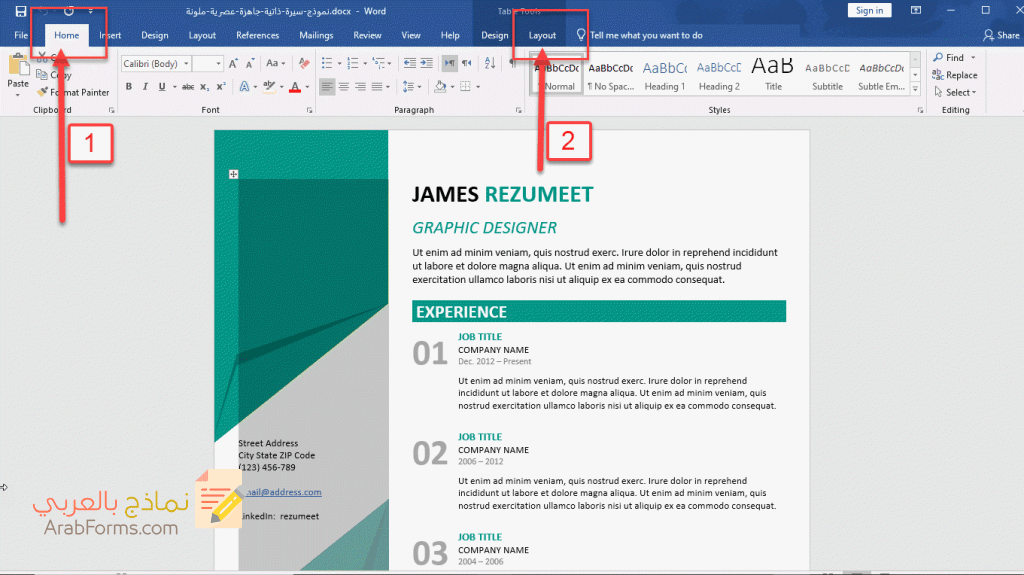Toggle Bold formatting

coord(129,86)
